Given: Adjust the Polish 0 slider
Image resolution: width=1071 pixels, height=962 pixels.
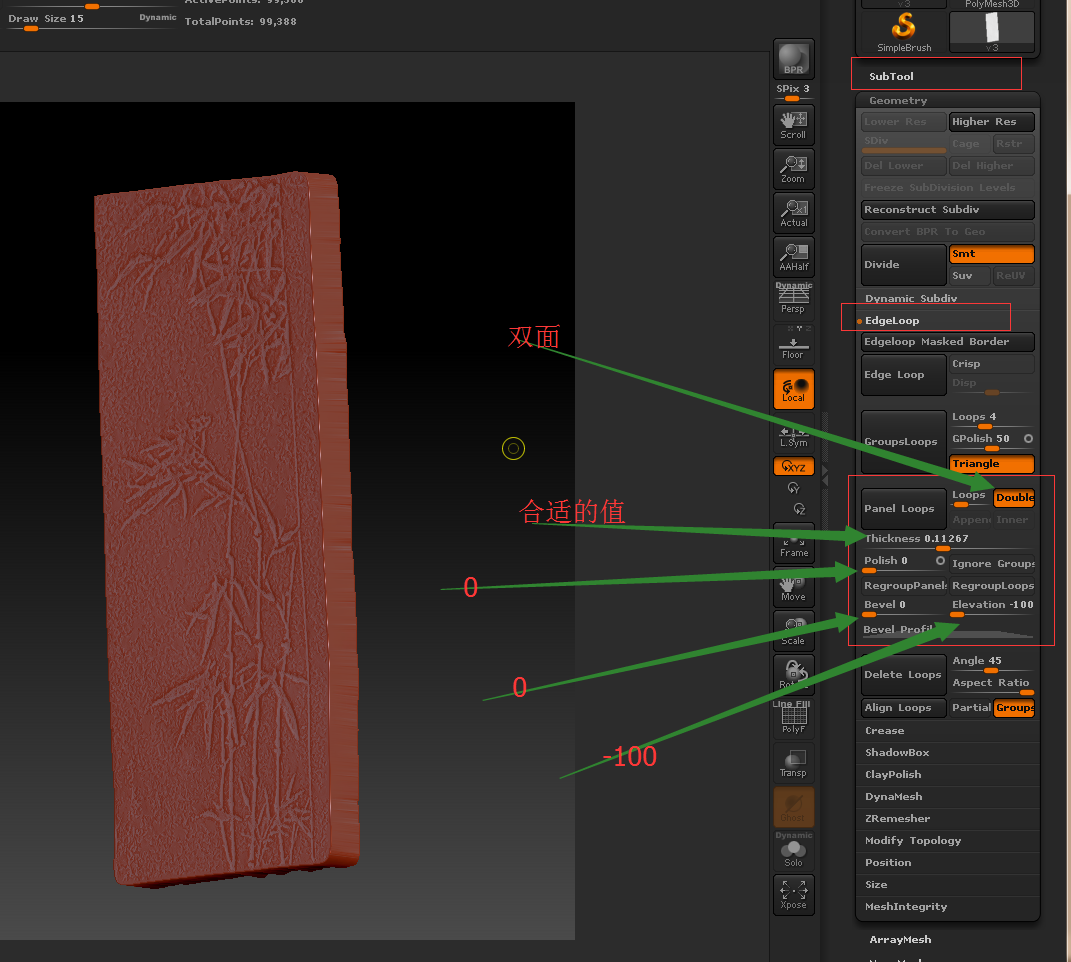Looking at the screenshot, I should [898, 564].
